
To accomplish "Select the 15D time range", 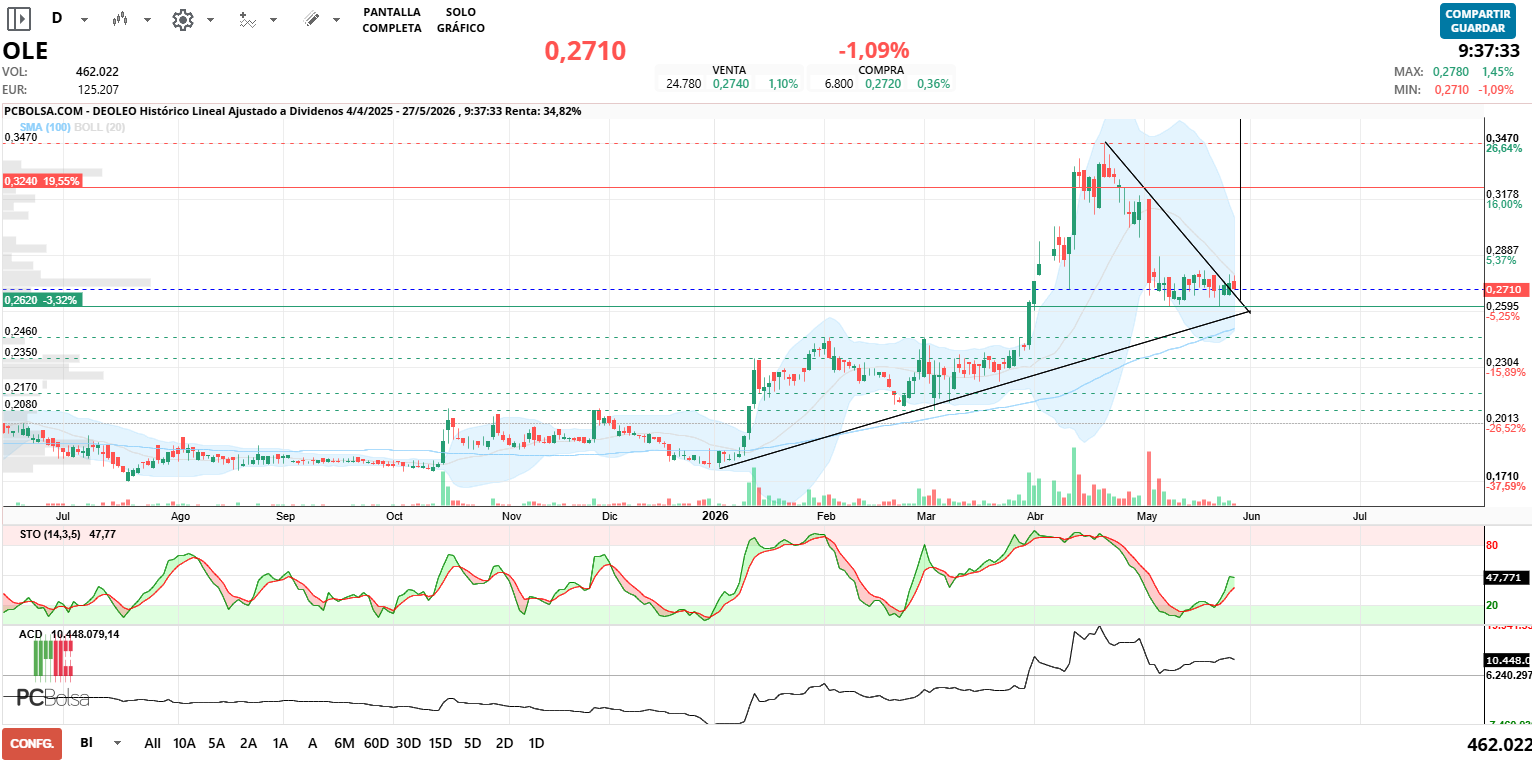I will [440, 743].
